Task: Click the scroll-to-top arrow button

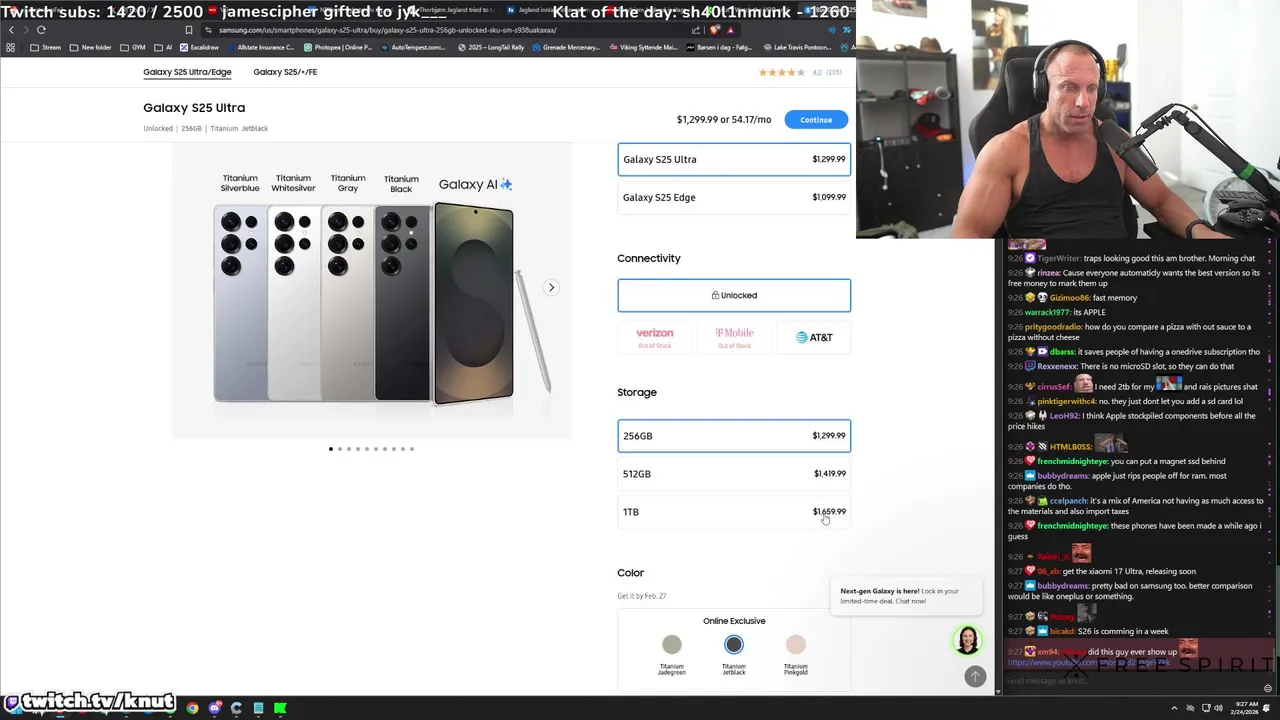Action: click(975, 677)
